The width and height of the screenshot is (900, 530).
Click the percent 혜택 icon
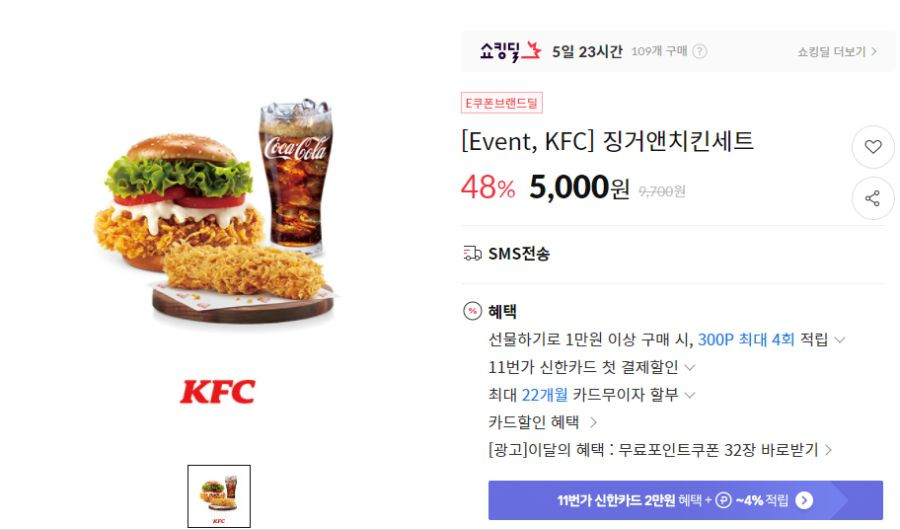(x=472, y=311)
